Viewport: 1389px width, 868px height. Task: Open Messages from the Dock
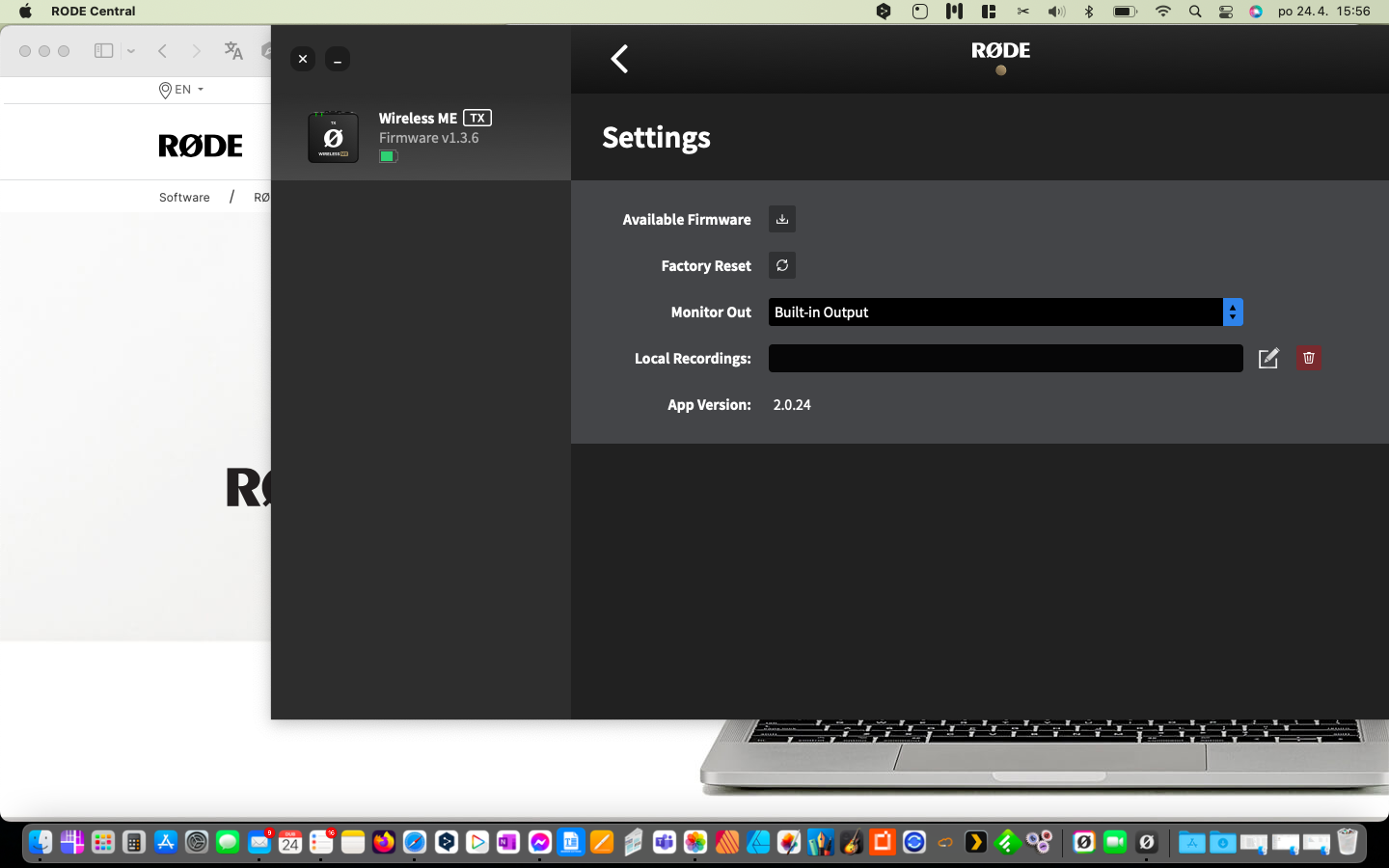[x=228, y=842]
